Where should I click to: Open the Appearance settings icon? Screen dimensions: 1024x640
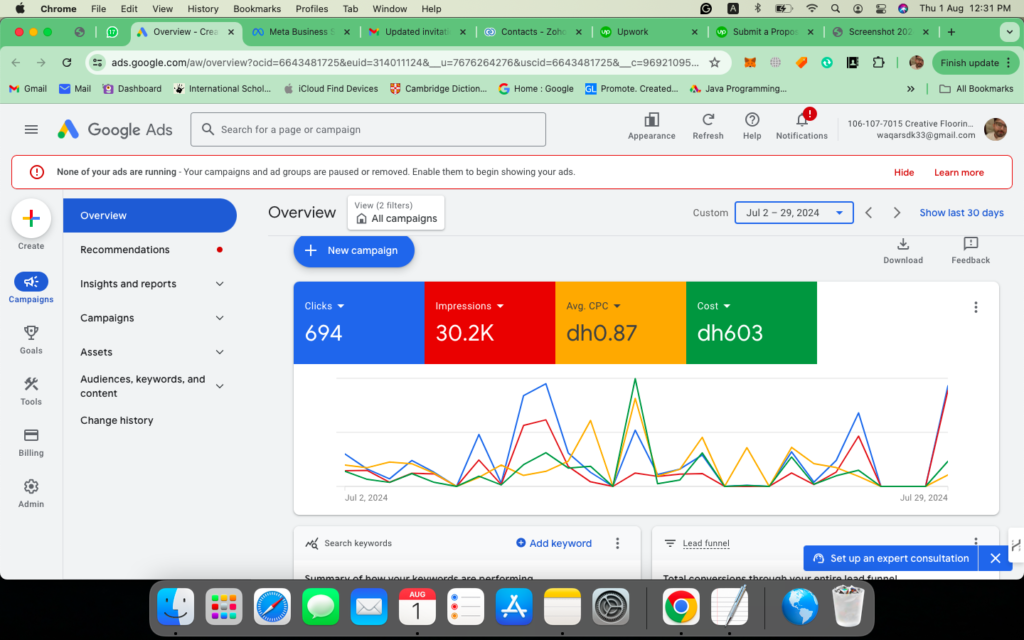tap(651, 123)
